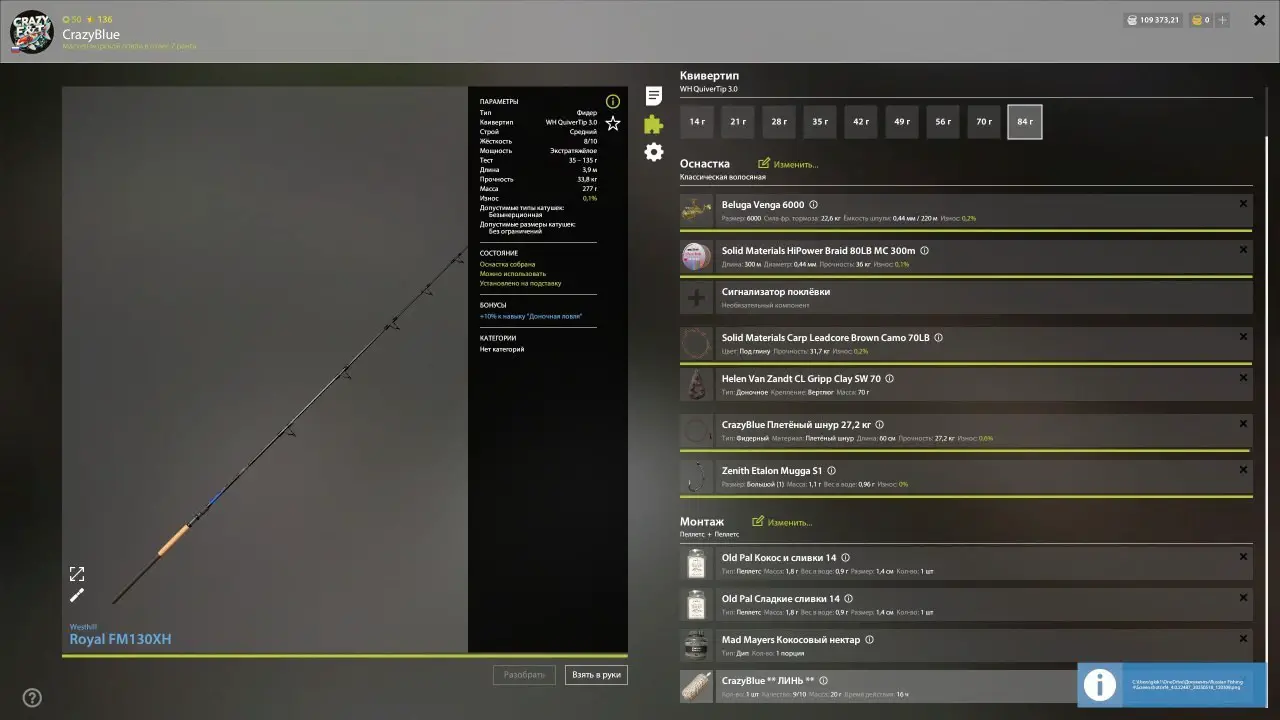Image resolution: width=1280 pixels, height=720 pixels.
Task: Click the Zenith Etalon Mugga hook thumbnail
Action: click(696, 477)
